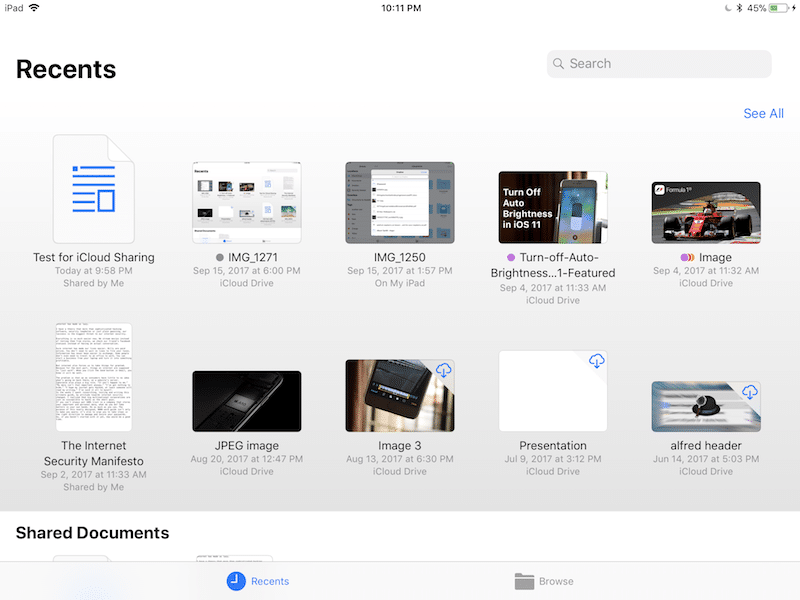This screenshot has width=800, height=600.
Task: Select the Recents tab label
Action: [270, 581]
